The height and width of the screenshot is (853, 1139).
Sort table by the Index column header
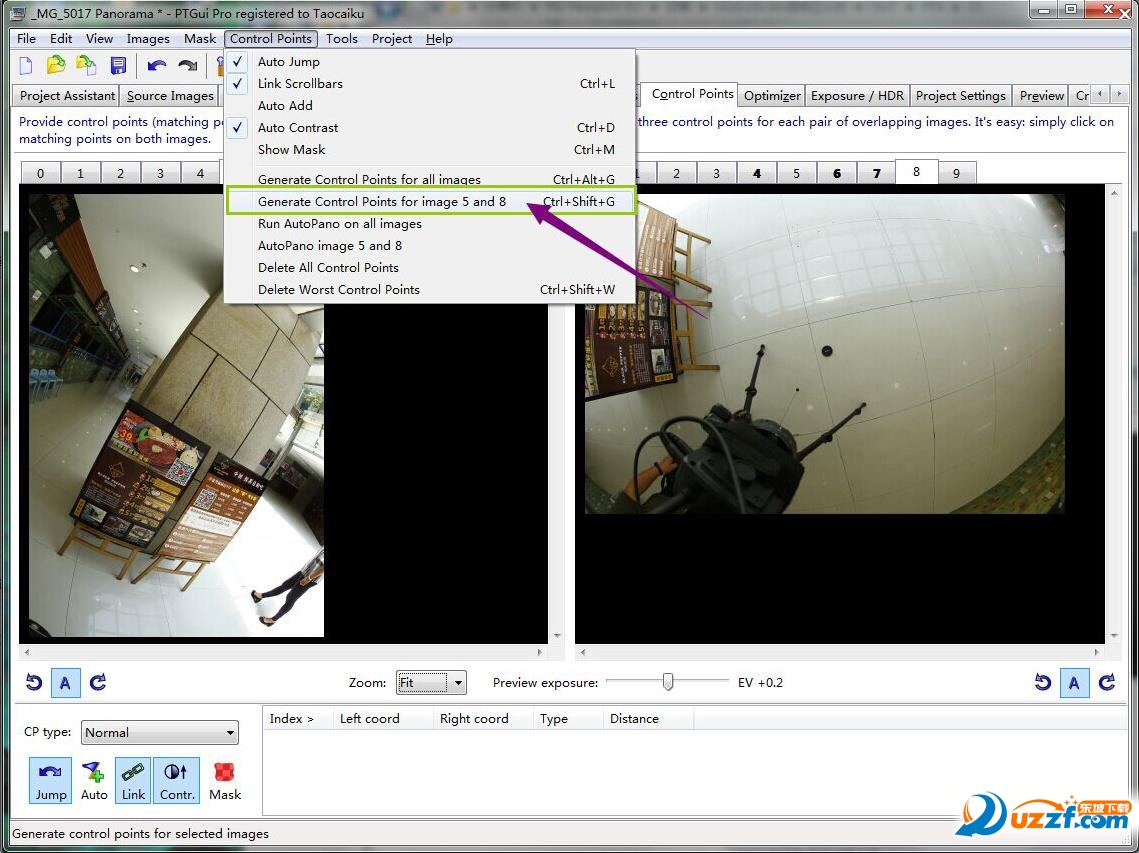(x=297, y=719)
